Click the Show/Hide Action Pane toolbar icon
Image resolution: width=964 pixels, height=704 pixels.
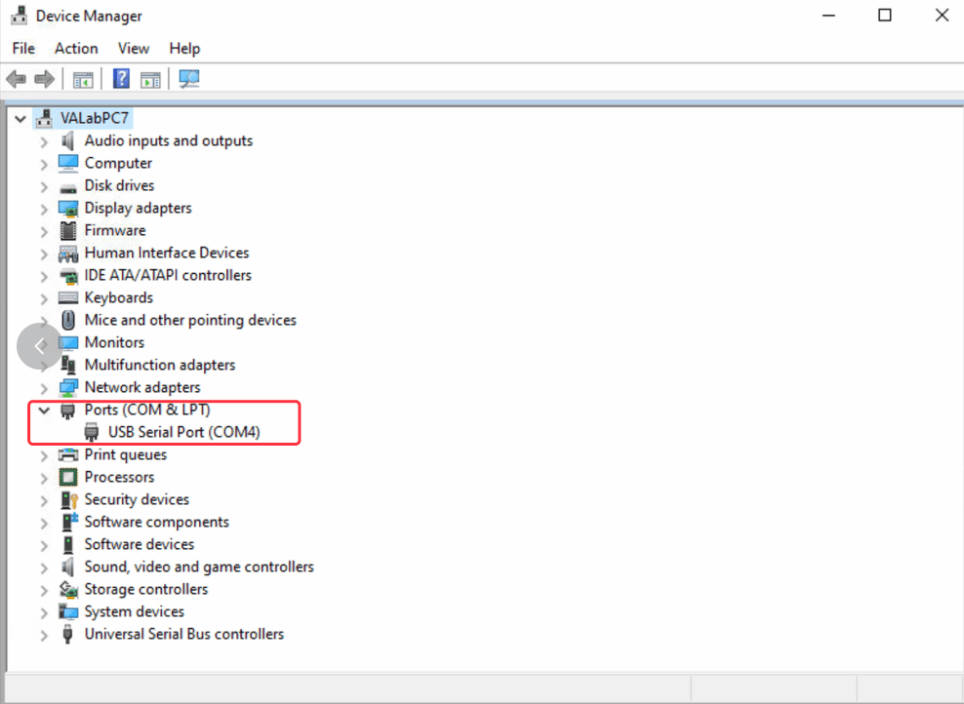pos(150,79)
